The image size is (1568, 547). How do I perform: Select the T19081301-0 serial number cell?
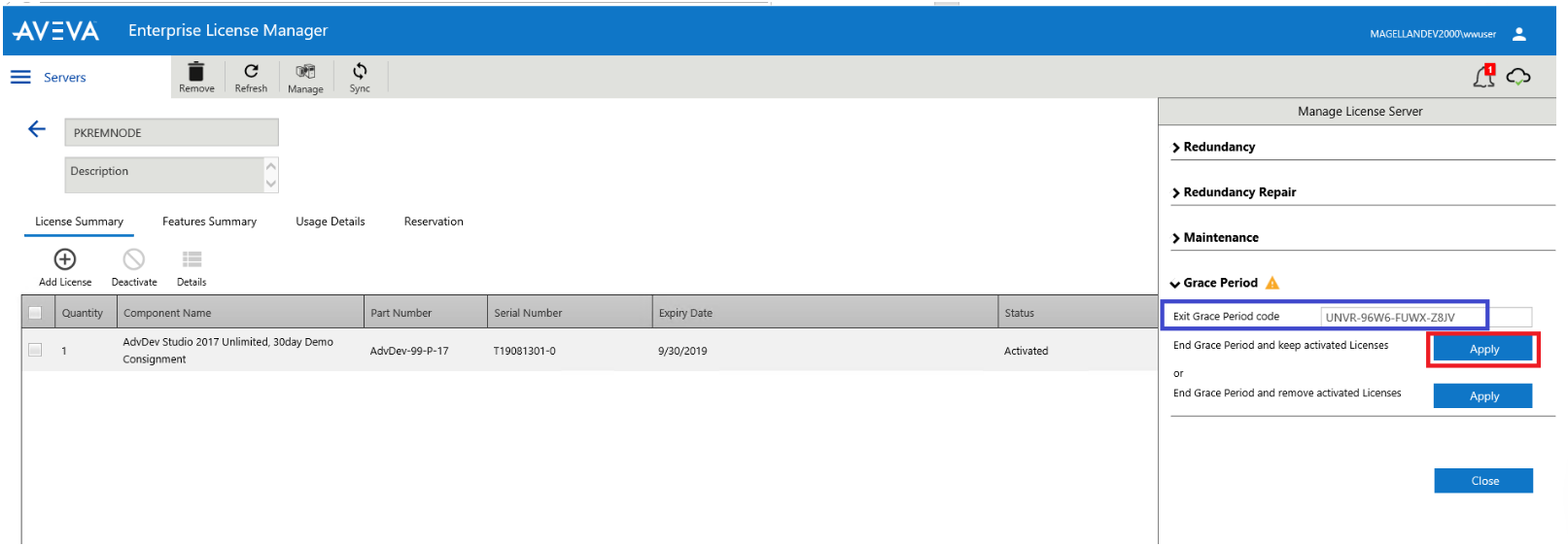[x=525, y=351]
